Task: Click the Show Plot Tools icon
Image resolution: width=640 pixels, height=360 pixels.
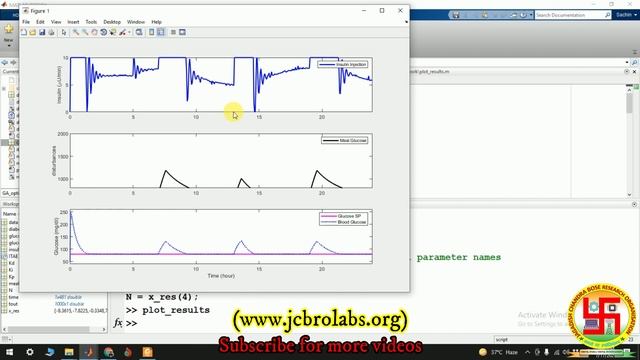Action: tap(182, 32)
